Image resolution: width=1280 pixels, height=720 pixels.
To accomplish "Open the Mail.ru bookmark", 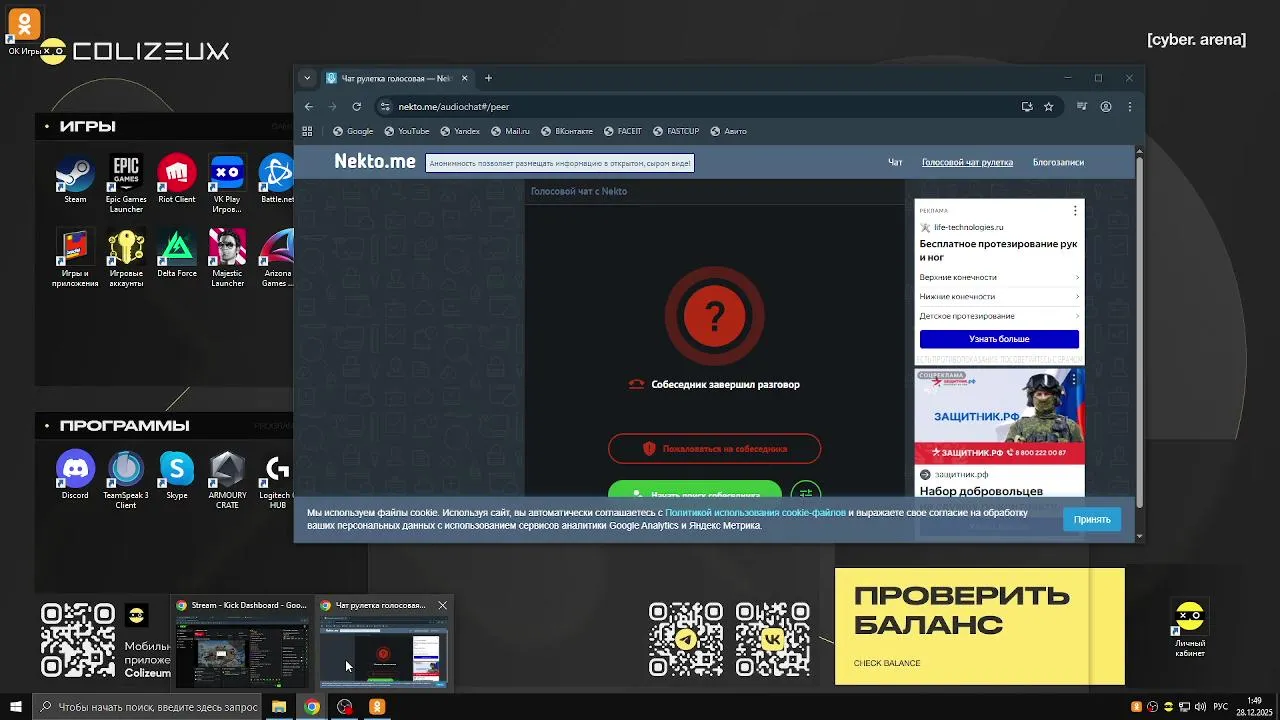I will click(510, 131).
